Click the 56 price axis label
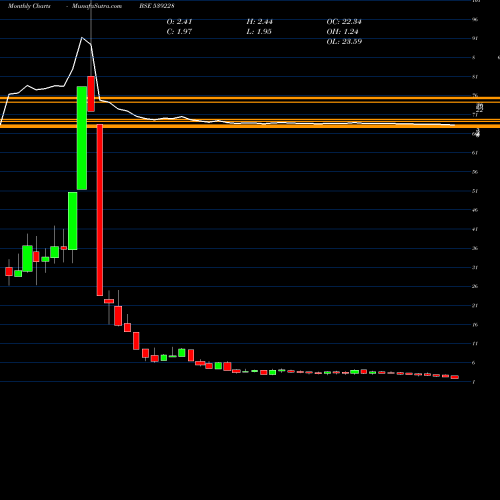The image size is (500, 500). (475, 172)
